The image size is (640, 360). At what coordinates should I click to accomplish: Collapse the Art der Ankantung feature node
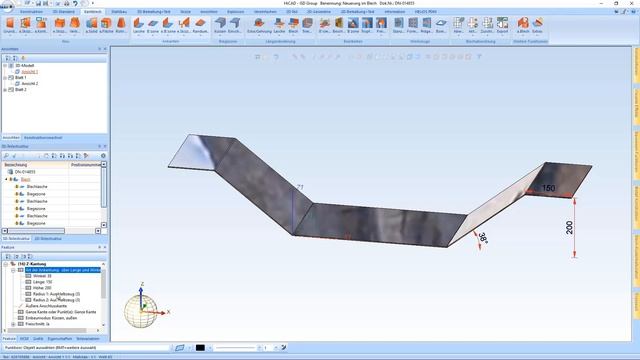(x=13, y=270)
